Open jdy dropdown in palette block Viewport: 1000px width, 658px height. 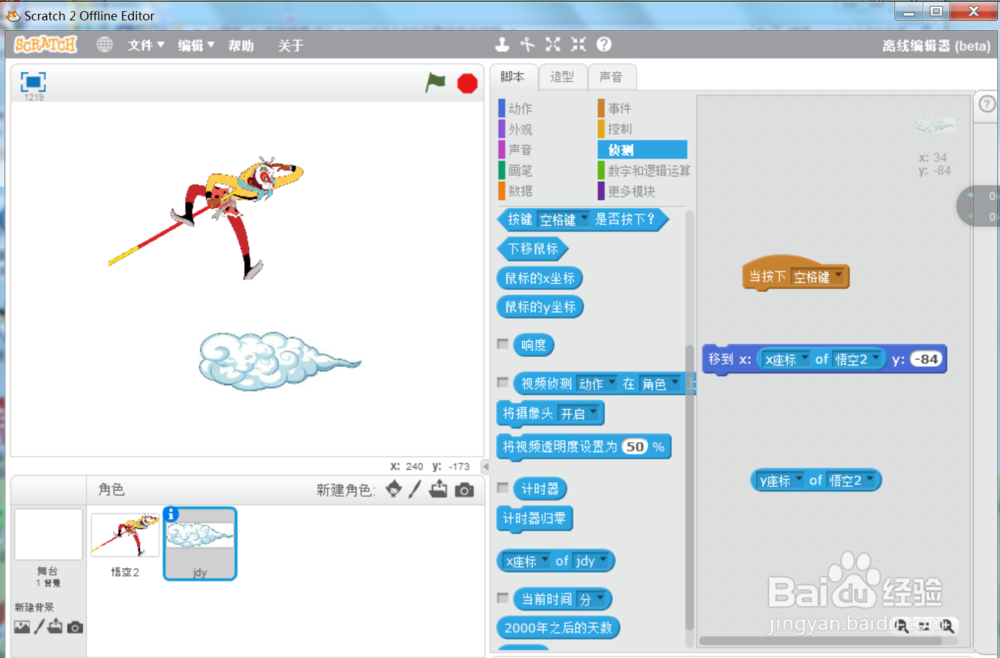pyautogui.click(x=591, y=561)
